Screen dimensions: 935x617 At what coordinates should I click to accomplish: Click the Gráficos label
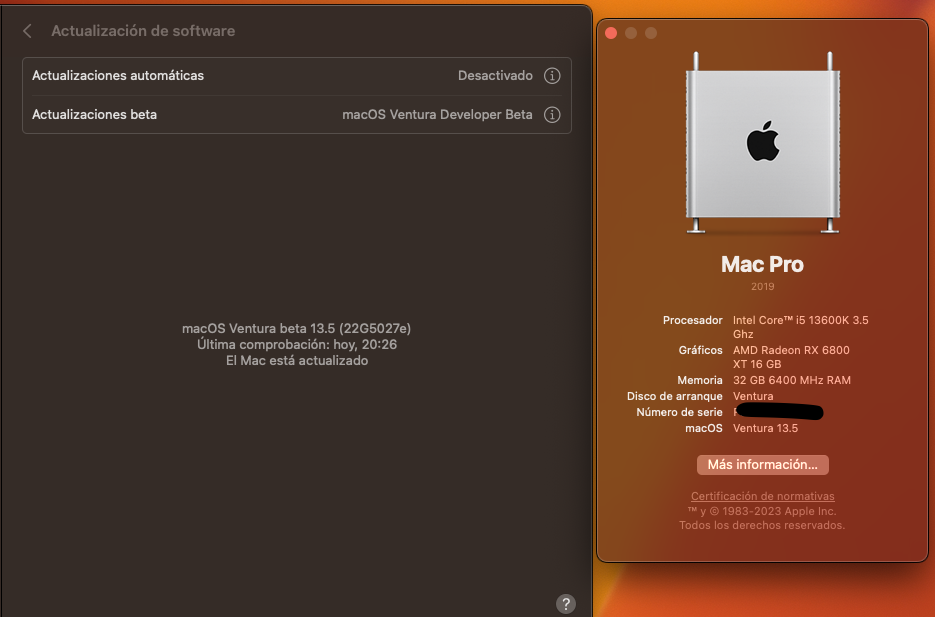(700, 351)
